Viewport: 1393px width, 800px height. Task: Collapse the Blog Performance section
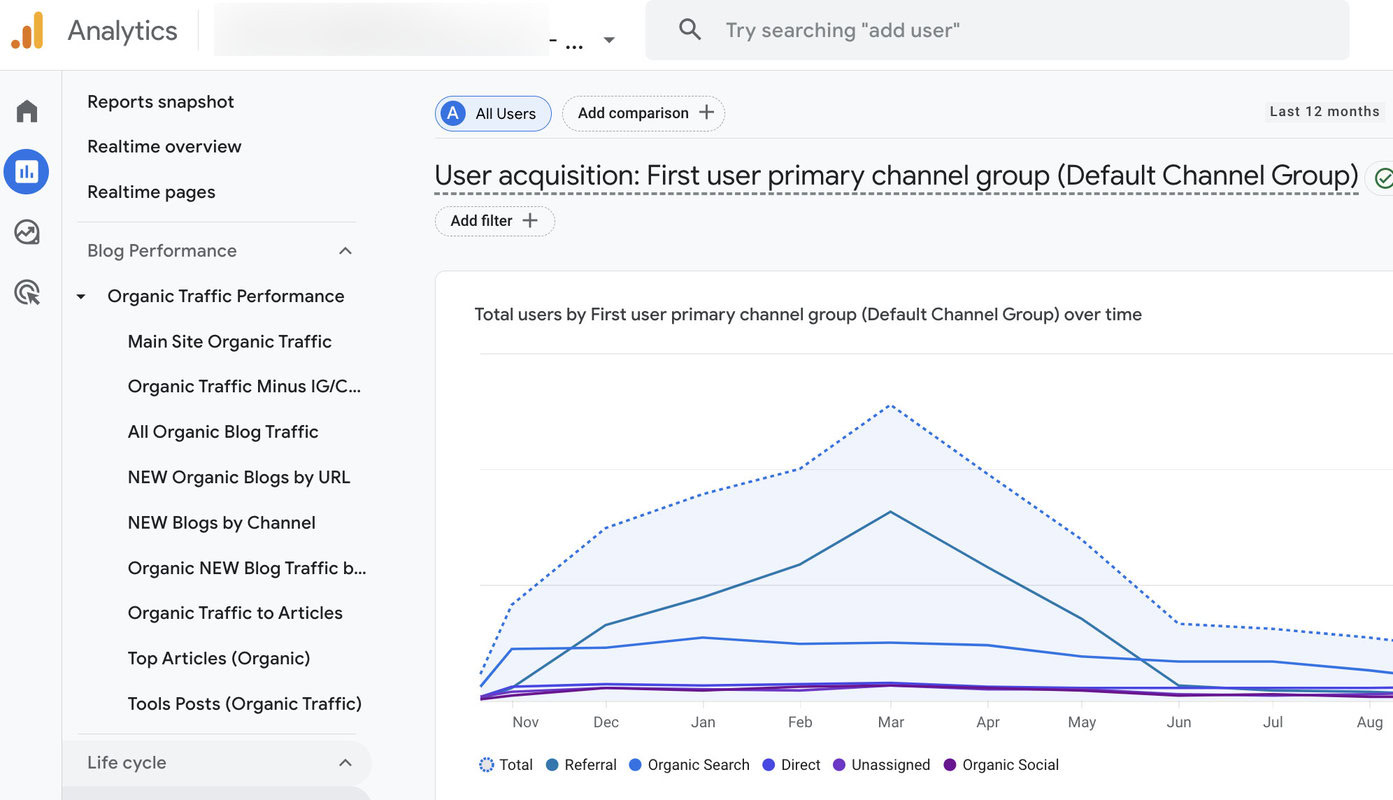[x=344, y=250]
